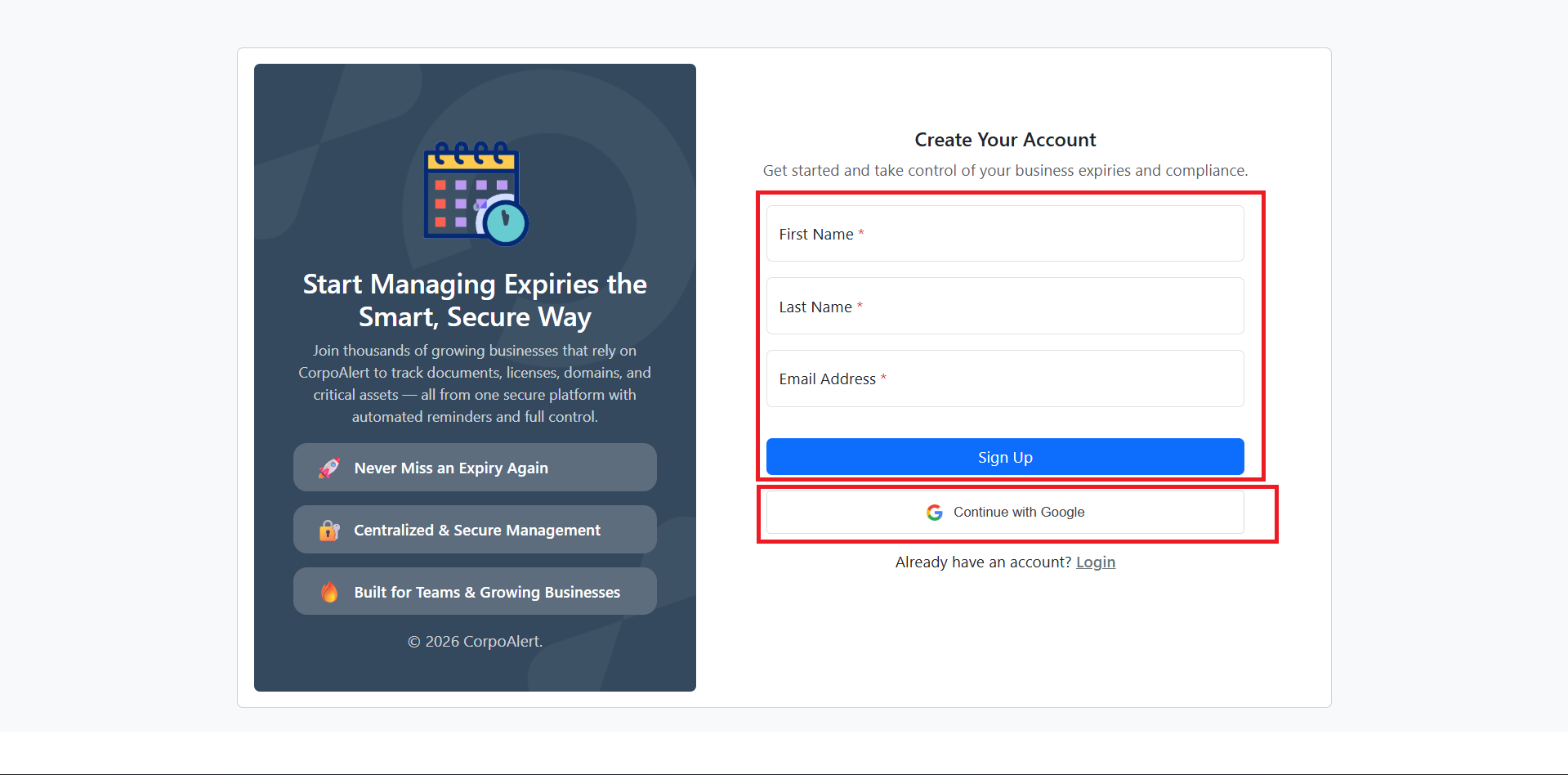Click the Never Miss an Expiry Again card
The image size is (1568, 775).
click(475, 467)
